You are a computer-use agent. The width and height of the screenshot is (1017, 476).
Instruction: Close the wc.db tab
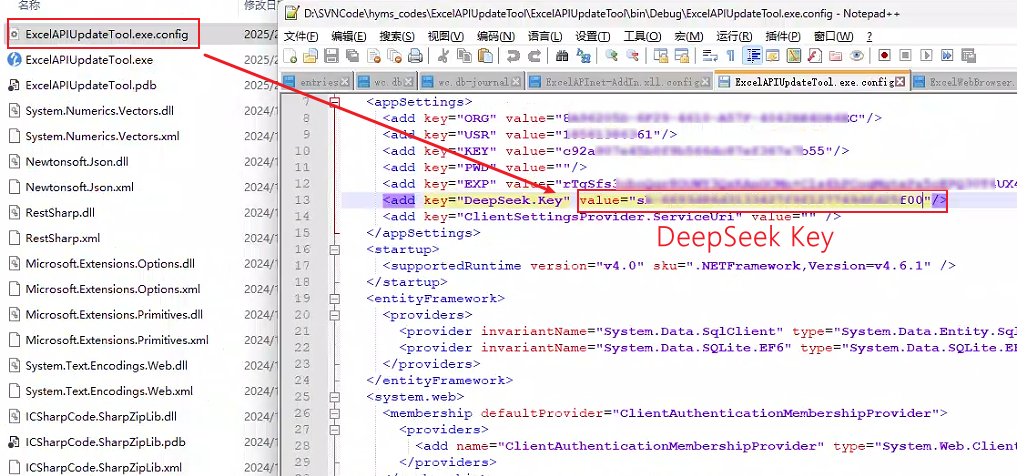[408, 82]
